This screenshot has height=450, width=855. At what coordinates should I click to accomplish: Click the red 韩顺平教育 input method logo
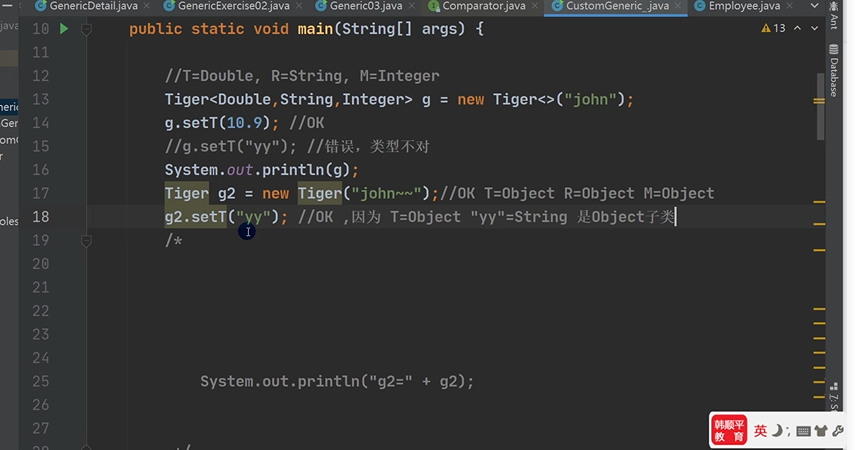pos(729,430)
